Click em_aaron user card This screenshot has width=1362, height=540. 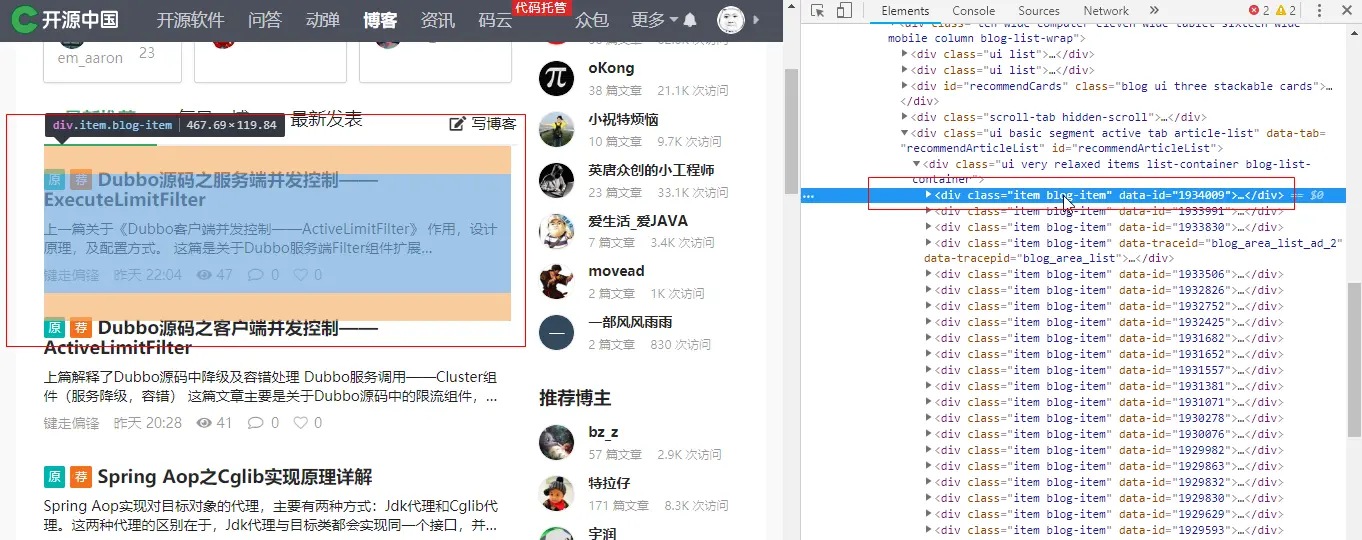[x=112, y=60]
